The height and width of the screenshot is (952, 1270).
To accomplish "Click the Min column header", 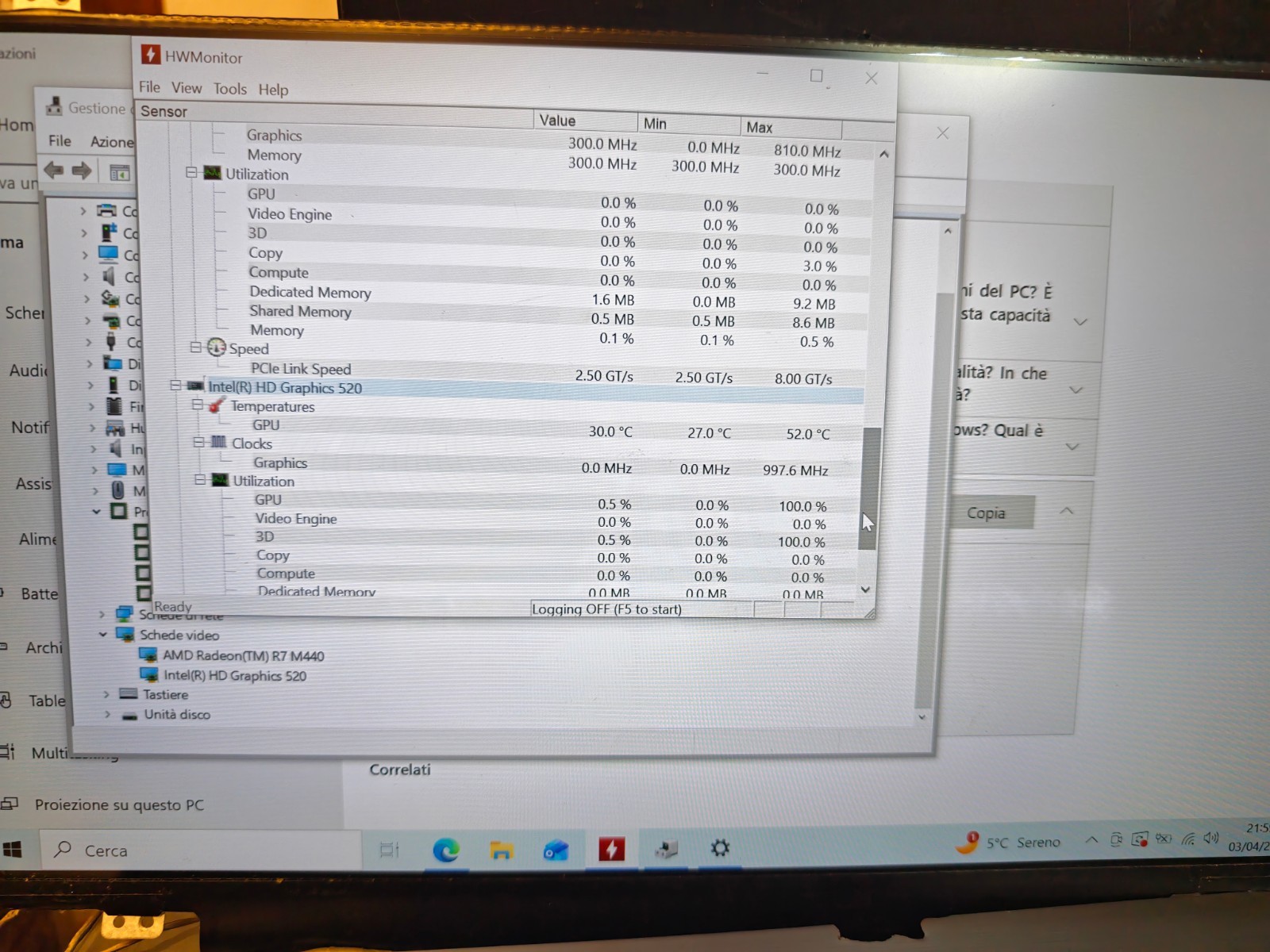I will pos(689,124).
